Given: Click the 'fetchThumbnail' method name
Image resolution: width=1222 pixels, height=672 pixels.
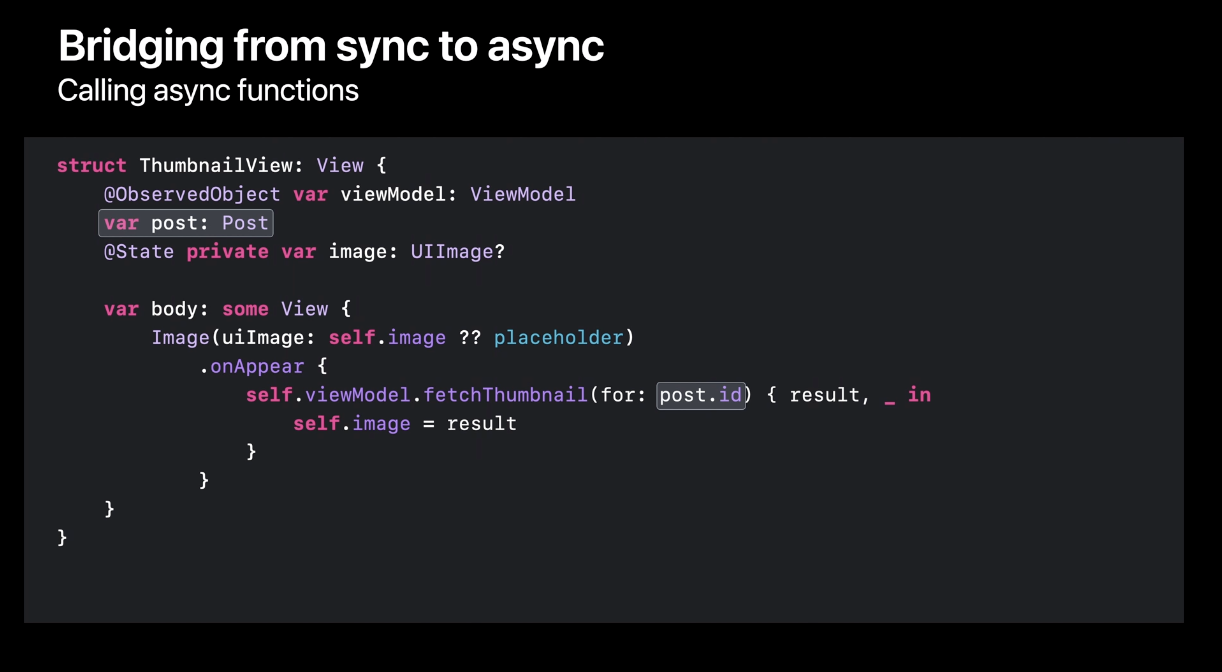Looking at the screenshot, I should (x=505, y=395).
